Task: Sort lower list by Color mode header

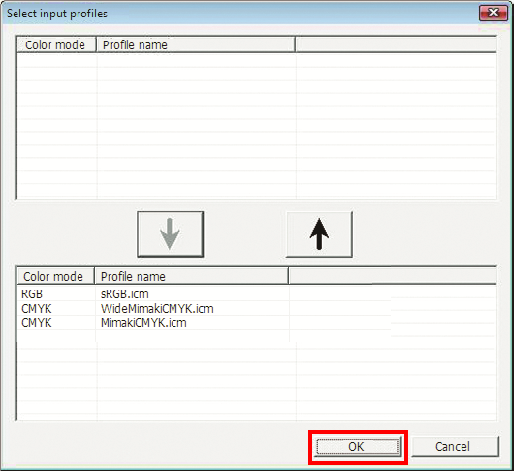Action: click(55, 276)
